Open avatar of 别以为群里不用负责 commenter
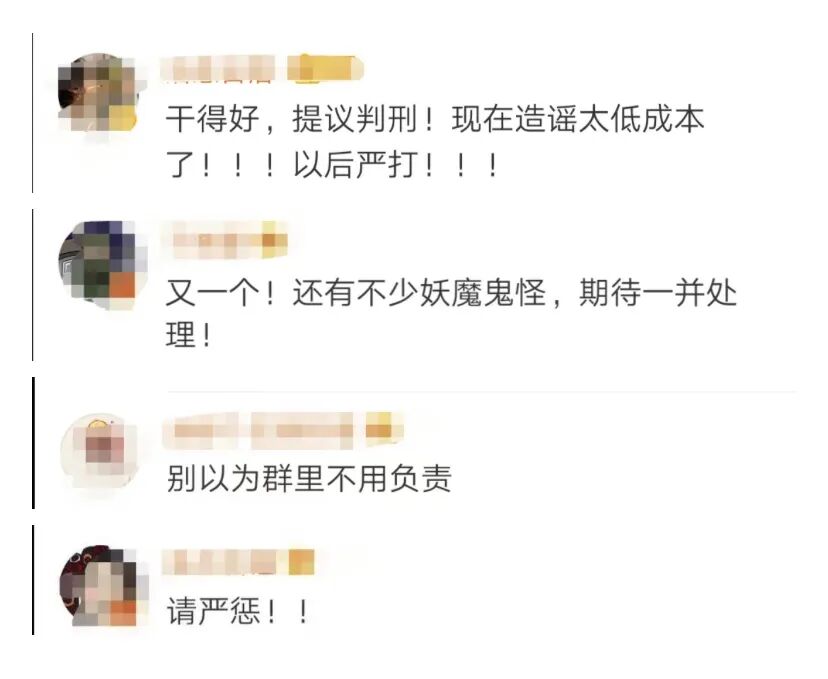The width and height of the screenshot is (828, 679). [x=98, y=450]
